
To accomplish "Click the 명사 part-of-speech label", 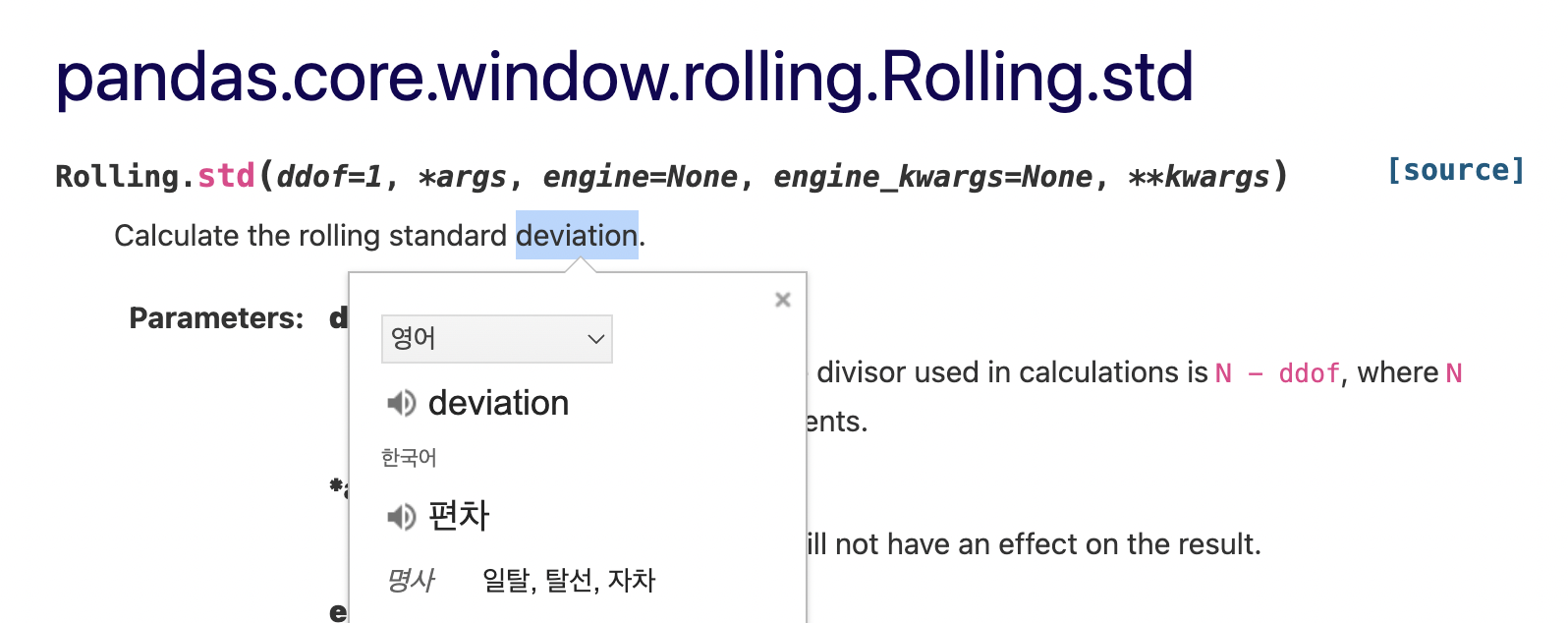I will point(411,581).
